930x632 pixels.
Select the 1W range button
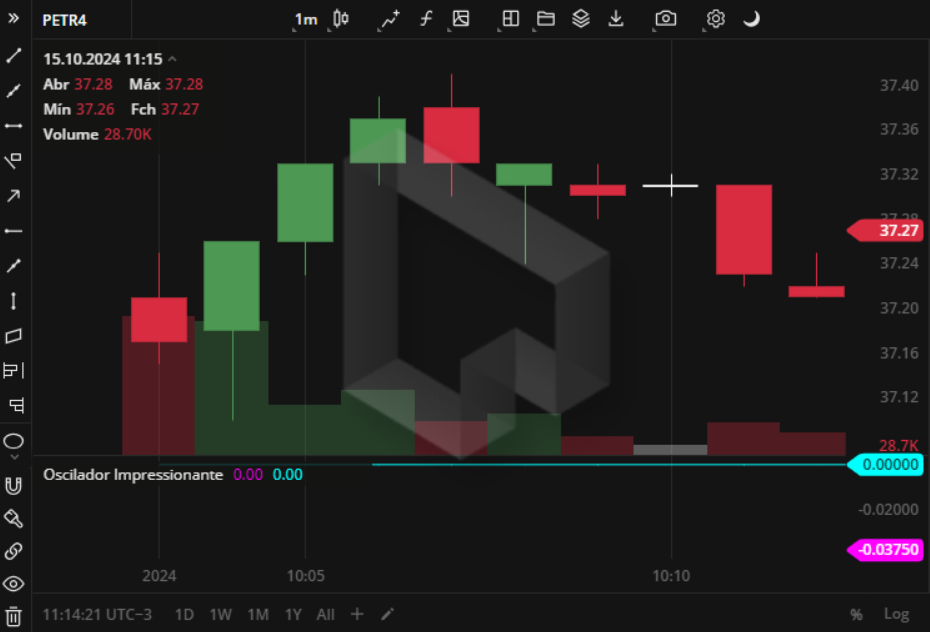(220, 615)
